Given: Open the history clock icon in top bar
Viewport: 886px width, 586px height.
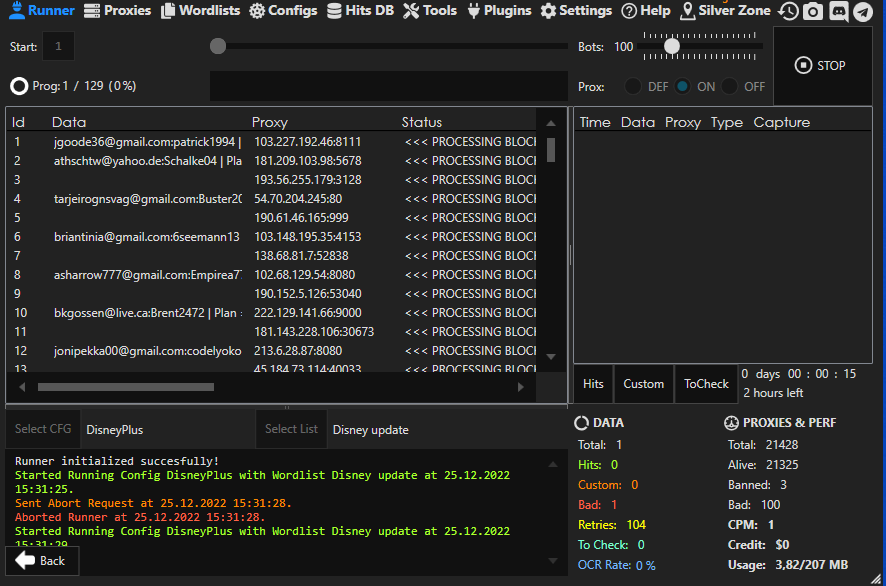Looking at the screenshot, I should (x=789, y=11).
